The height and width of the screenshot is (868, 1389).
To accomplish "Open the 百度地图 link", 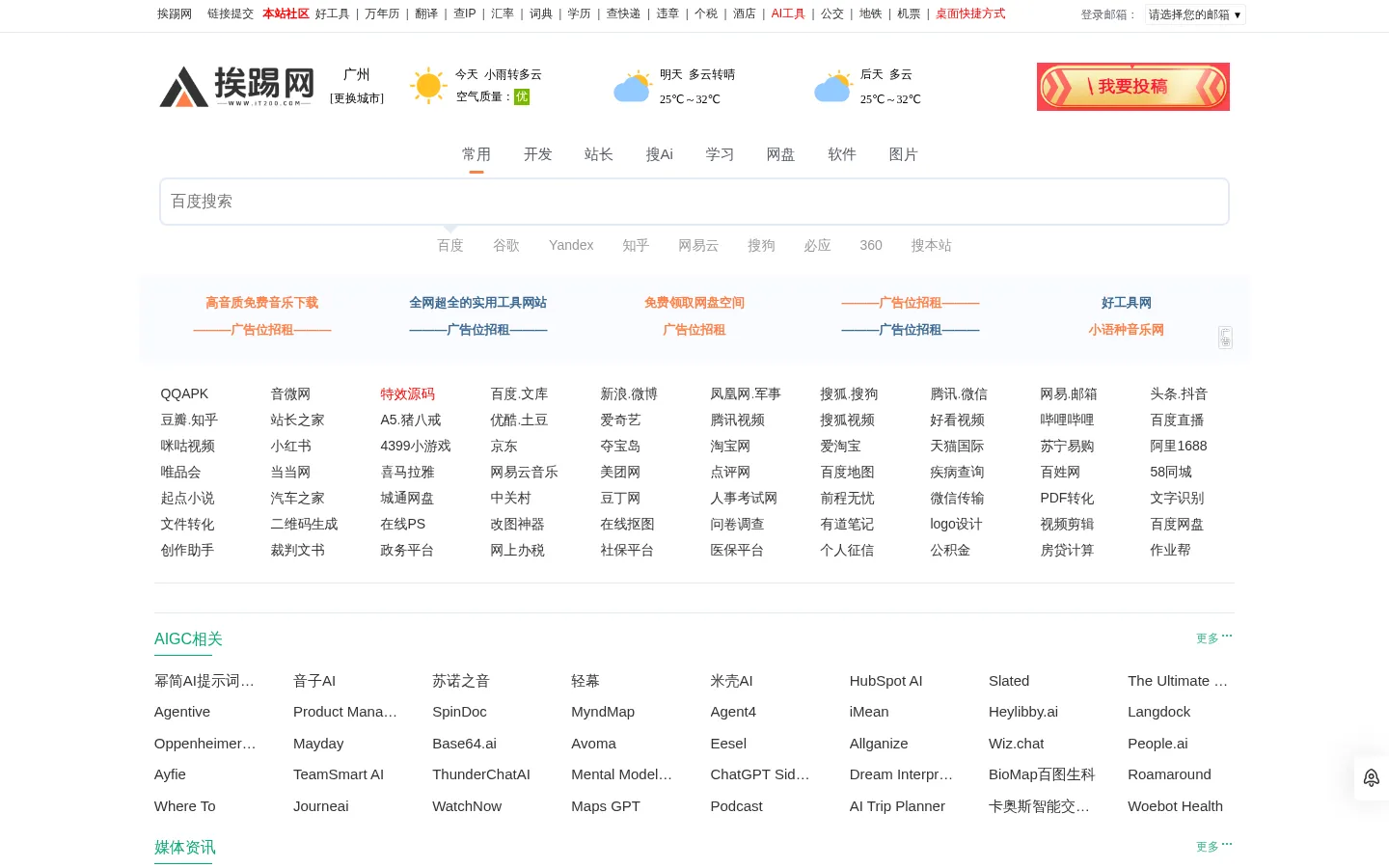I will point(847,472).
